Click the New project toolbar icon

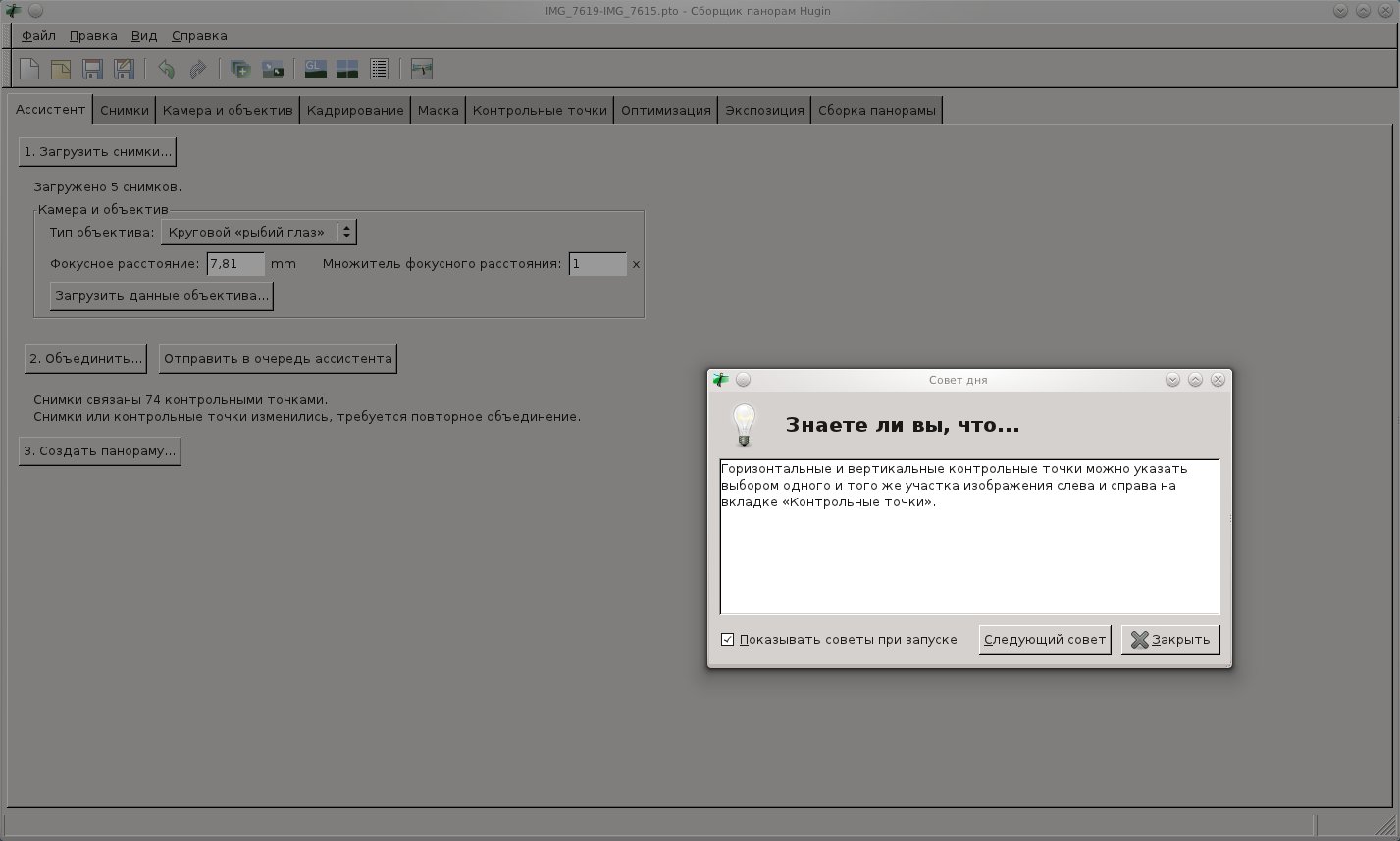[30, 69]
